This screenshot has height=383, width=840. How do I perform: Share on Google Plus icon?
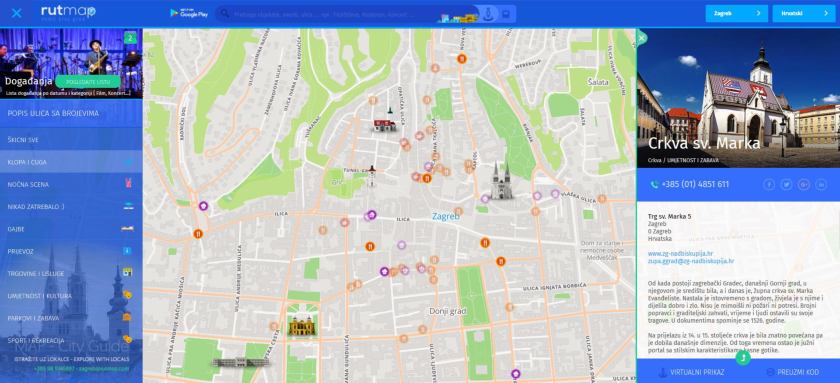pyautogui.click(x=804, y=185)
